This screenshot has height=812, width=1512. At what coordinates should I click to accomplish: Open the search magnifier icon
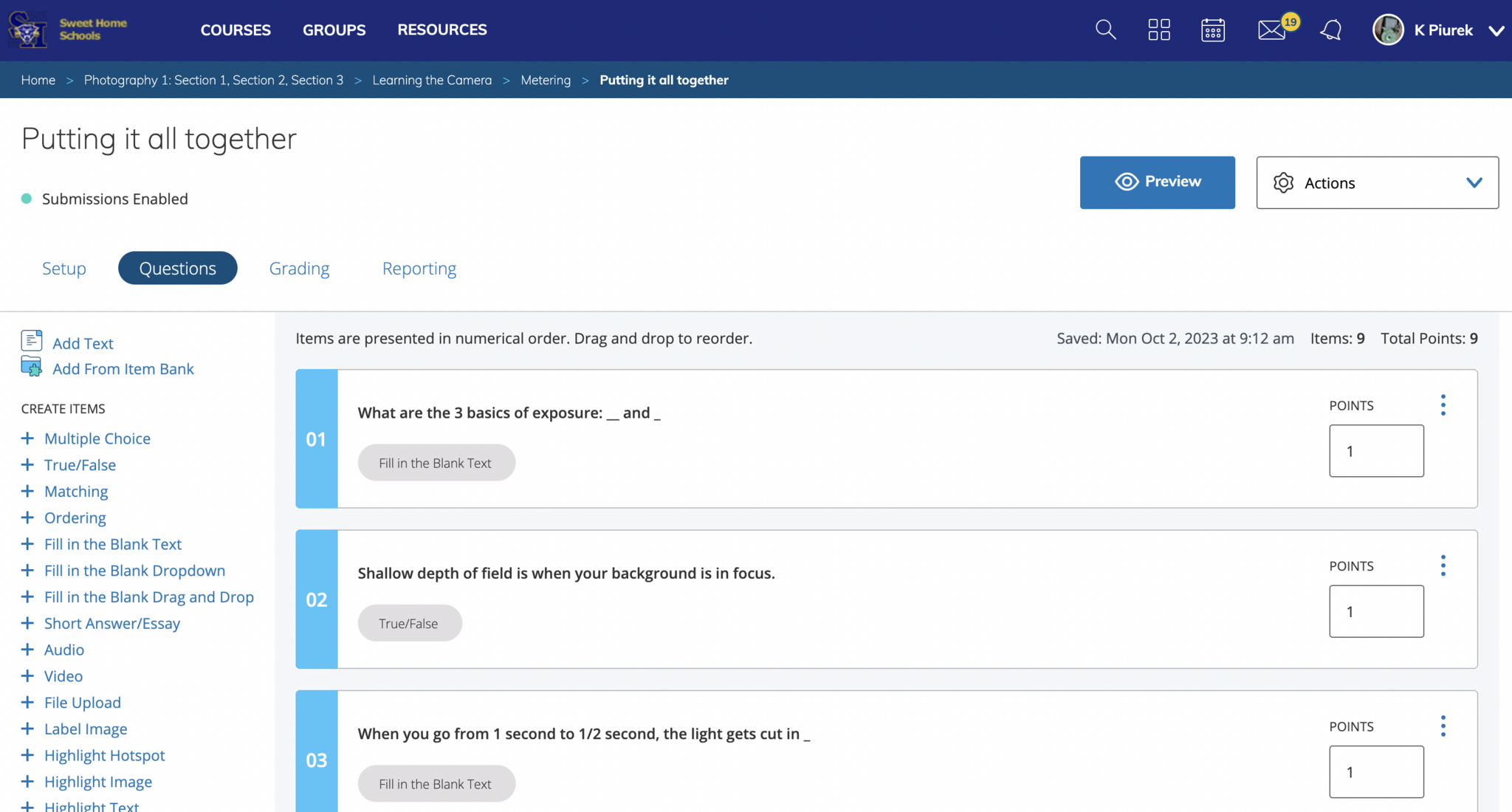point(1105,30)
